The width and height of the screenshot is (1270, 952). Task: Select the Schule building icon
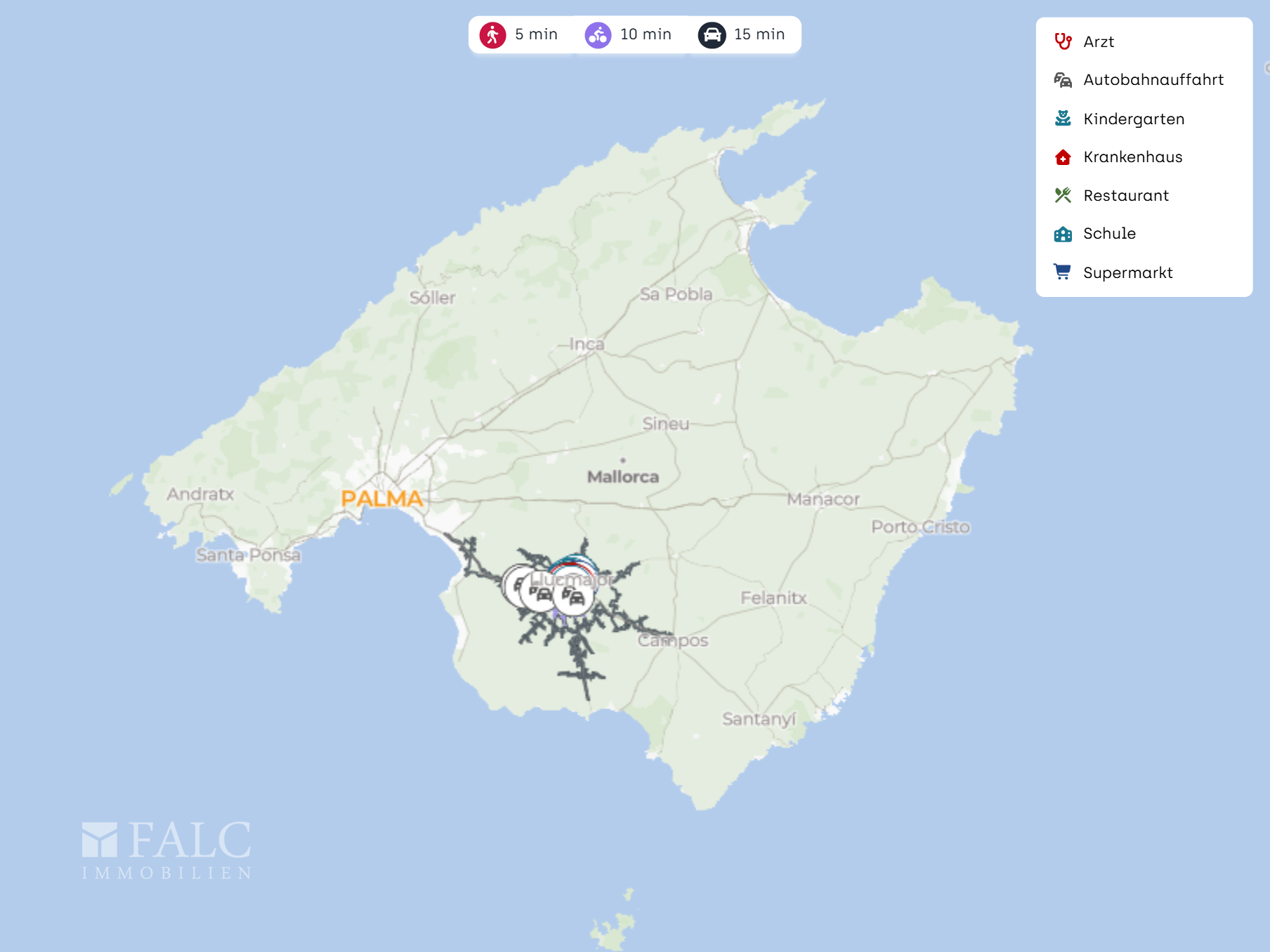click(1063, 234)
